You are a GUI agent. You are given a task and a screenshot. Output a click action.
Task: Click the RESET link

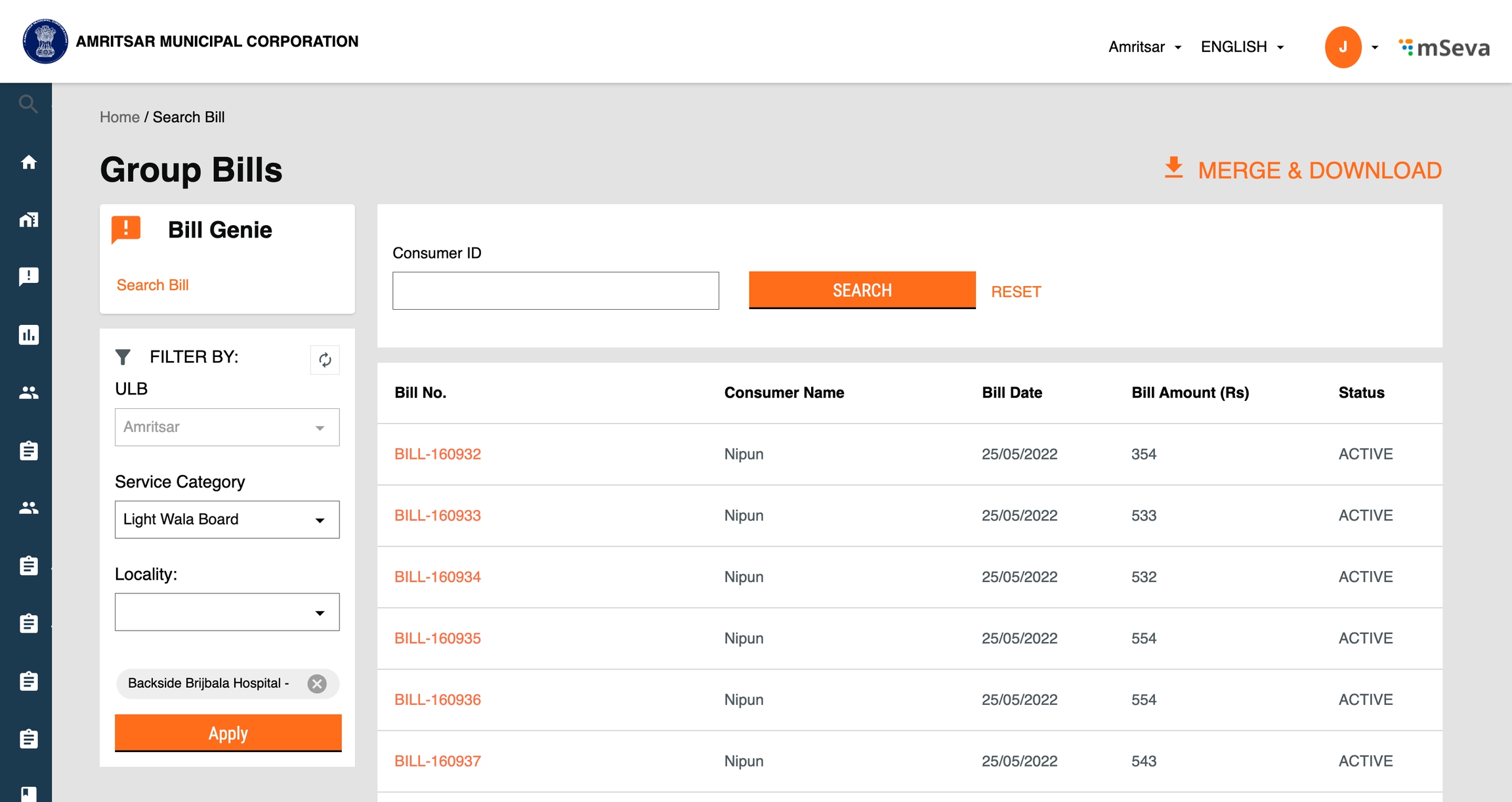coord(1016,291)
